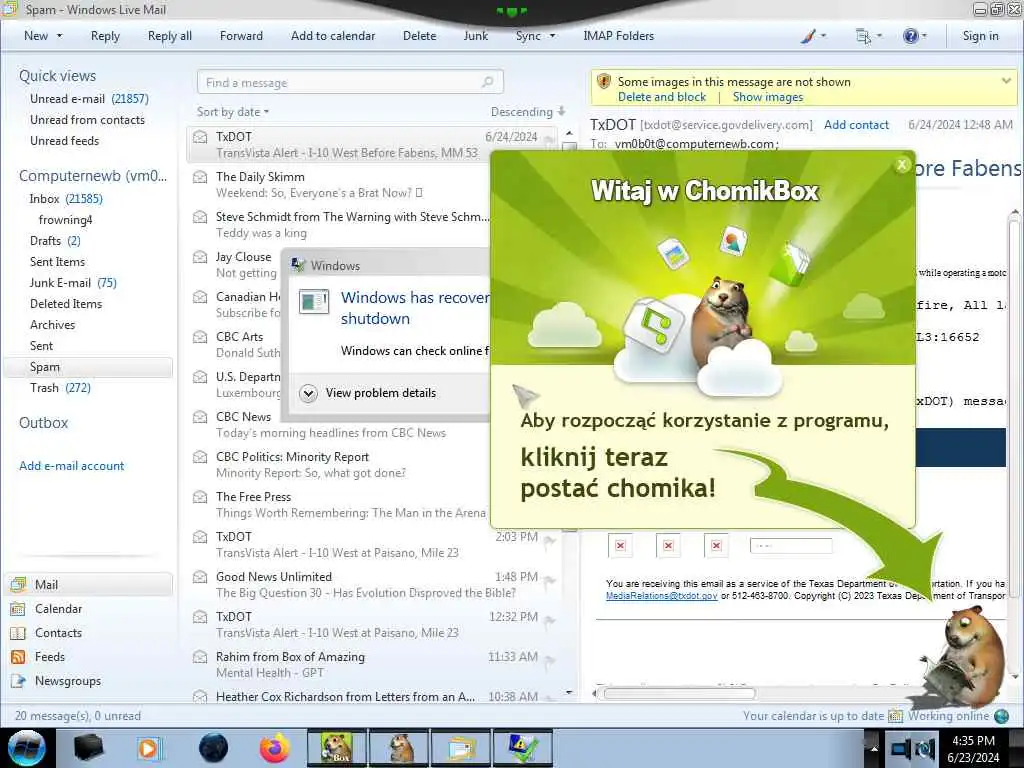Screen dimensions: 1024x768
Task: Select Unread e-mail quick view
Action: [x=89, y=99]
